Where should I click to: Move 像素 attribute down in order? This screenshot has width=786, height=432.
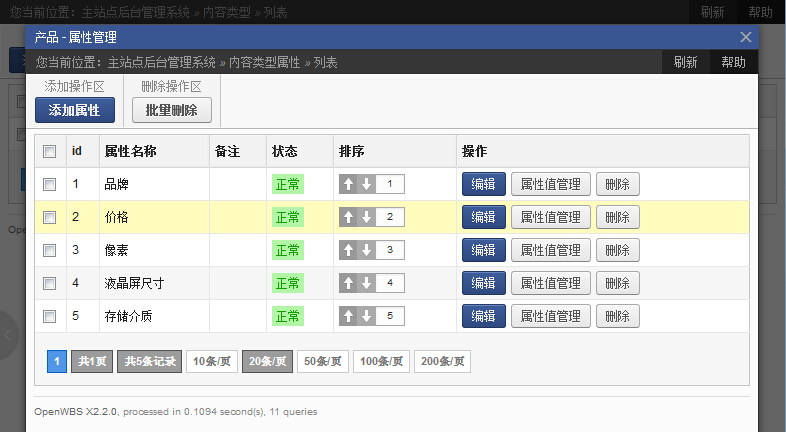tap(367, 250)
